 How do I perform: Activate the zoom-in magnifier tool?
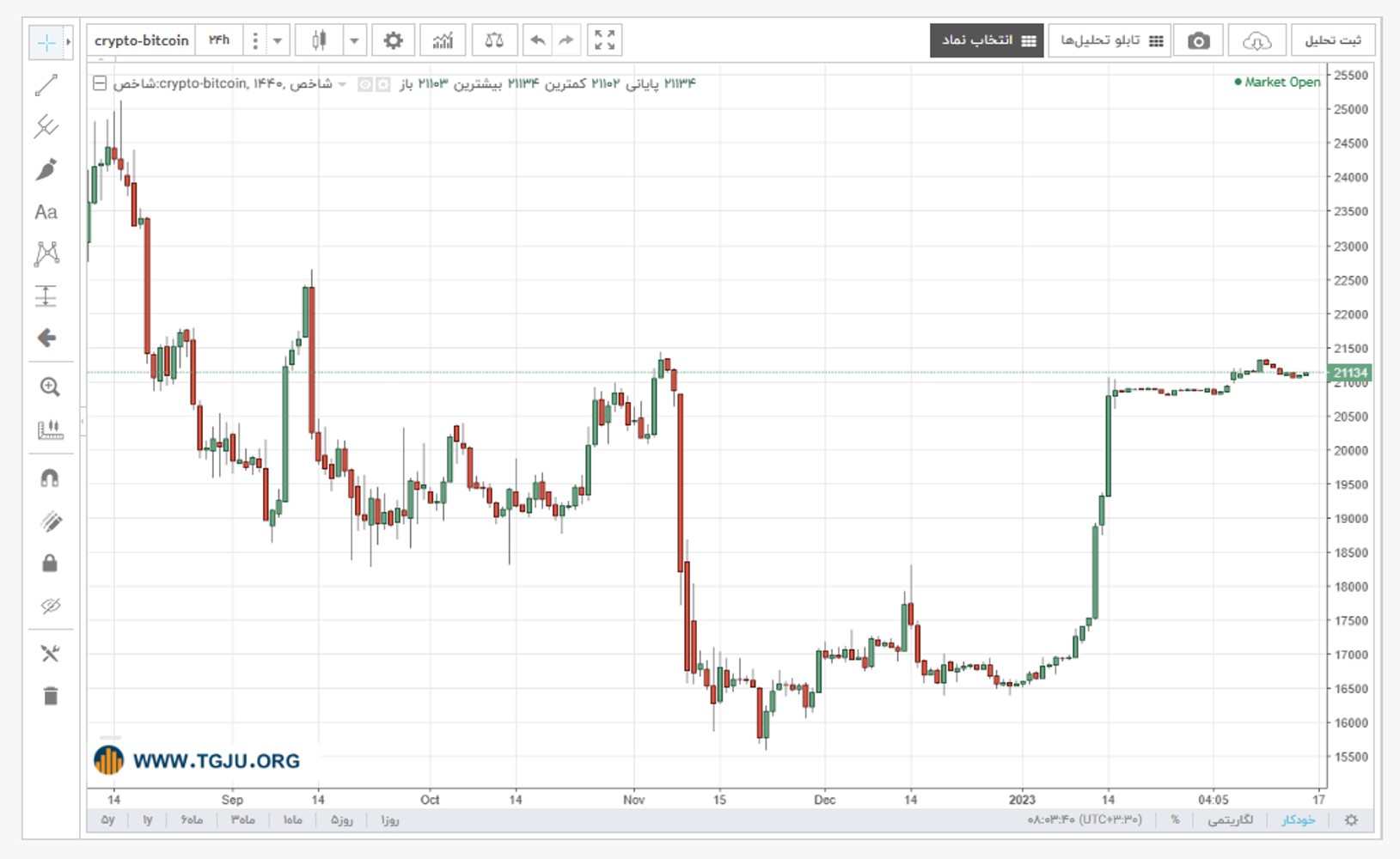pos(50,387)
